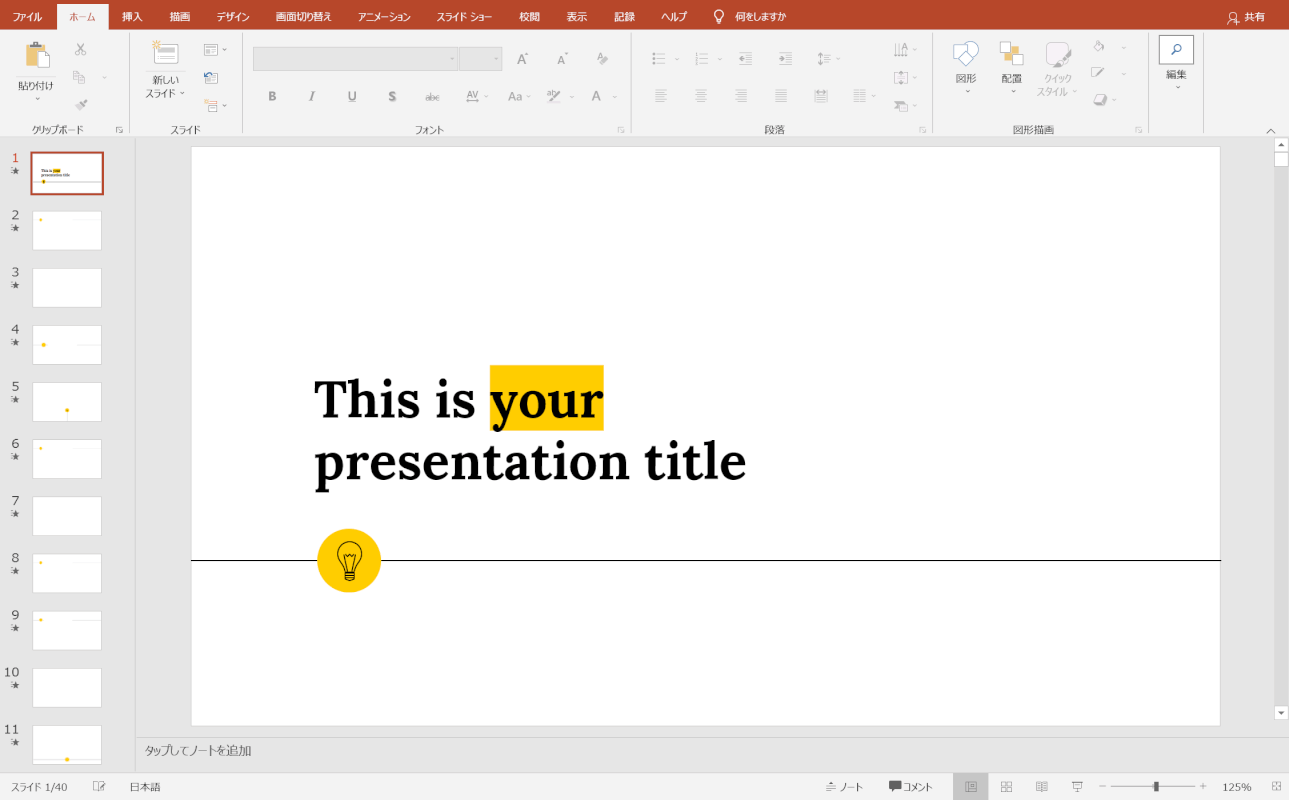Click the 日本語 language indicator

[x=145, y=787]
